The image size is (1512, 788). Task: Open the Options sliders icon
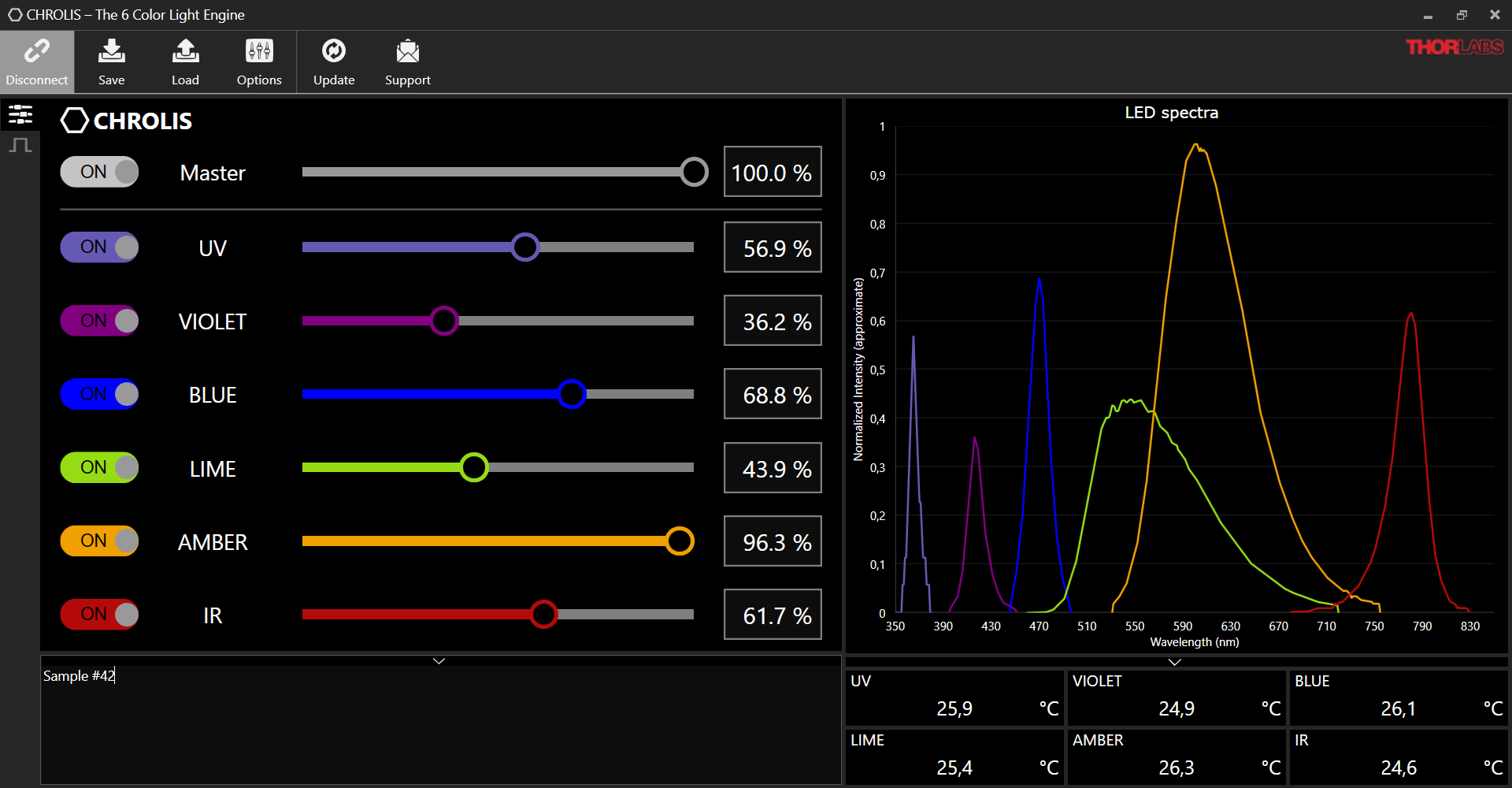pos(259,52)
